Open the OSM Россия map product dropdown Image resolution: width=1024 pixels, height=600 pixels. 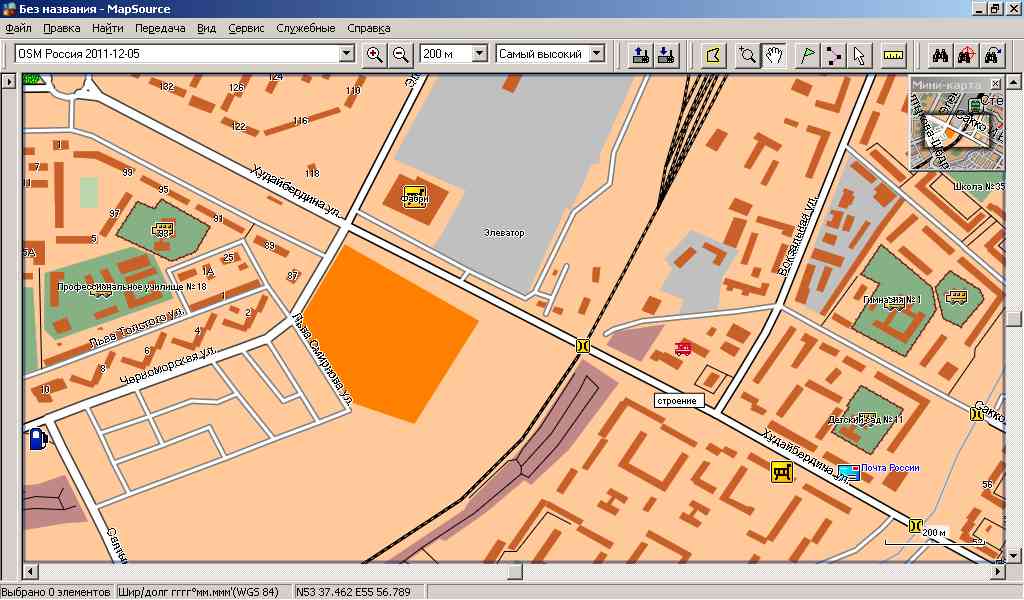[x=347, y=54]
